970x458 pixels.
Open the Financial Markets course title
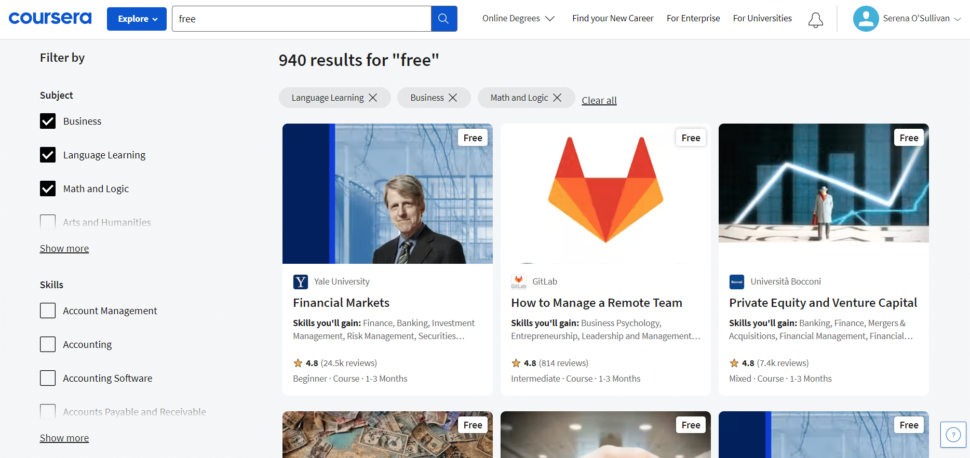coord(341,303)
